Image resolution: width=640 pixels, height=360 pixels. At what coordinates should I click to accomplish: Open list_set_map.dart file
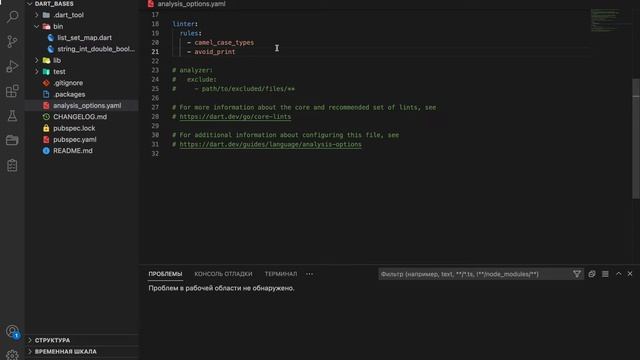point(84,38)
